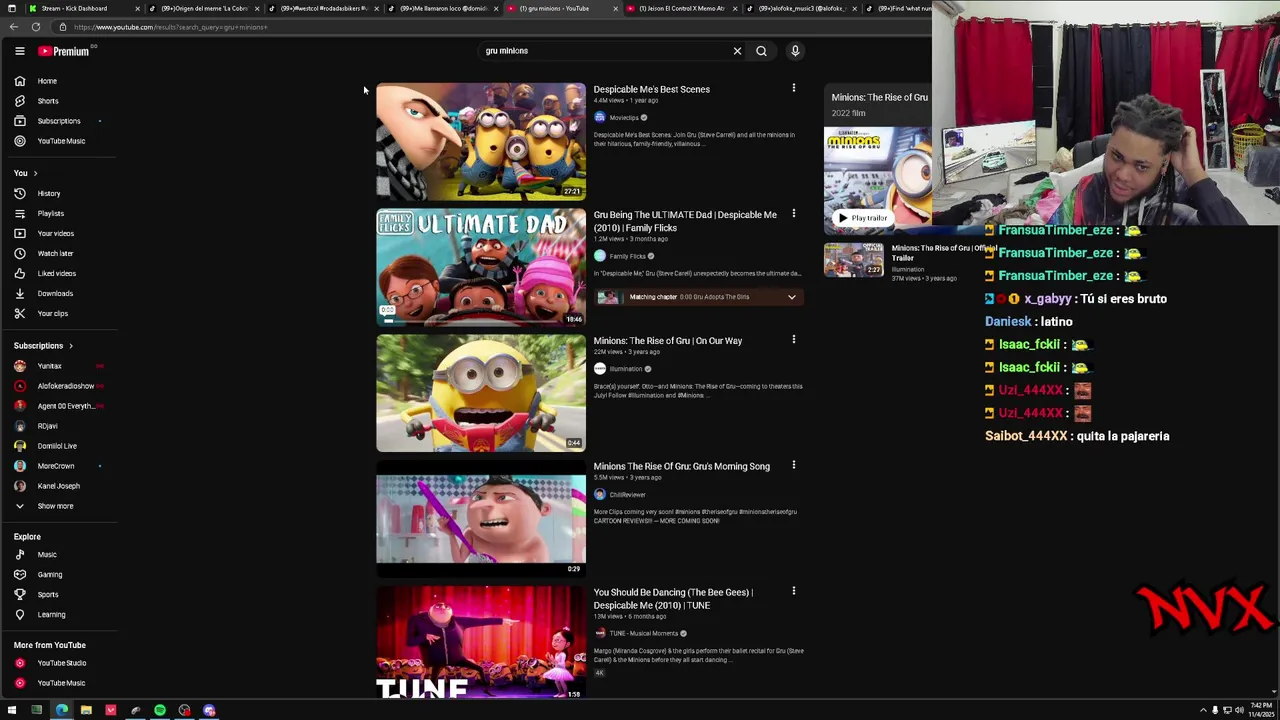
Task: Open Spotify from the taskbar
Action: (160, 710)
